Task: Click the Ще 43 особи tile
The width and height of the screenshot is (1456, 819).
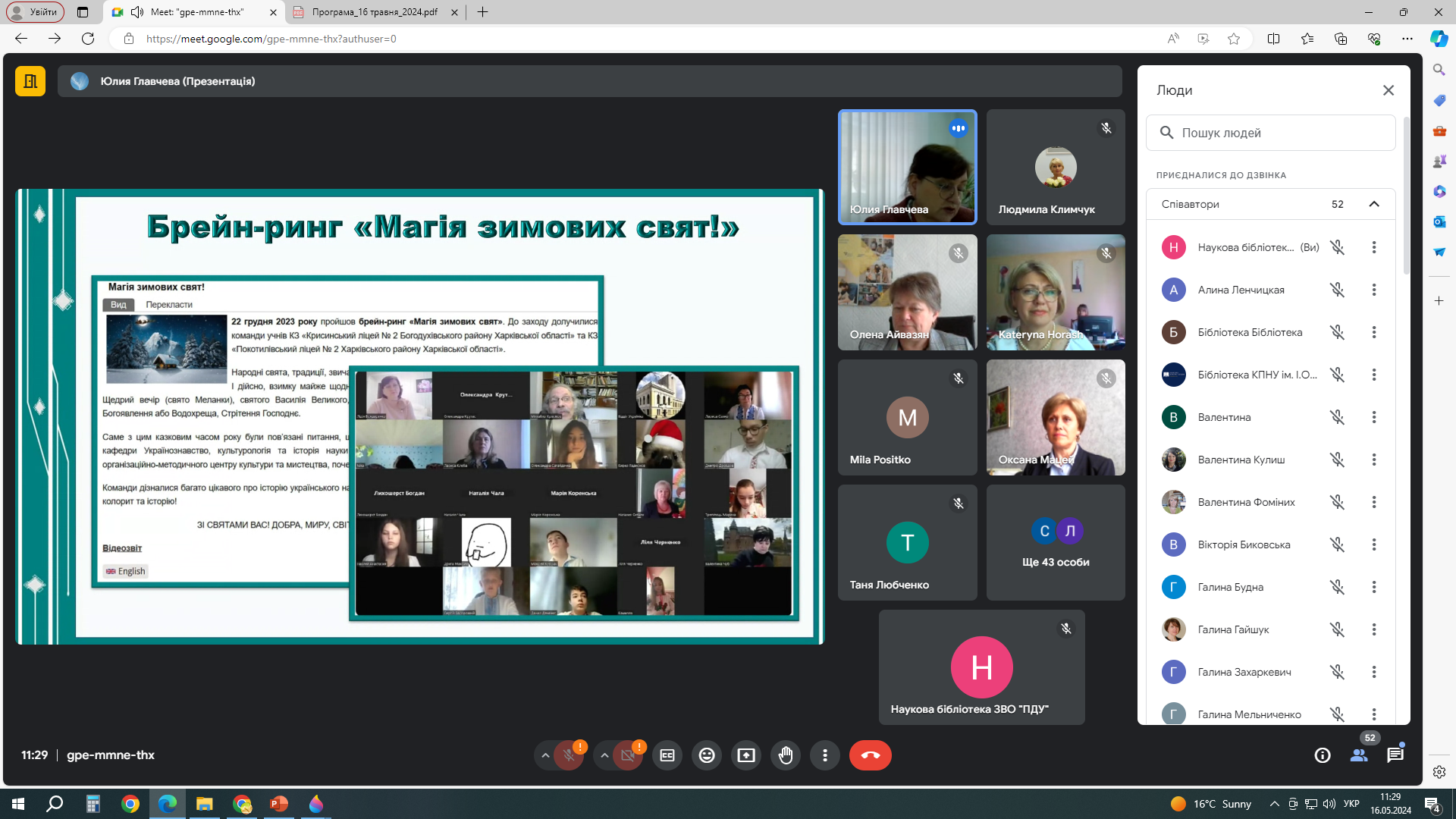Action: (x=1056, y=543)
